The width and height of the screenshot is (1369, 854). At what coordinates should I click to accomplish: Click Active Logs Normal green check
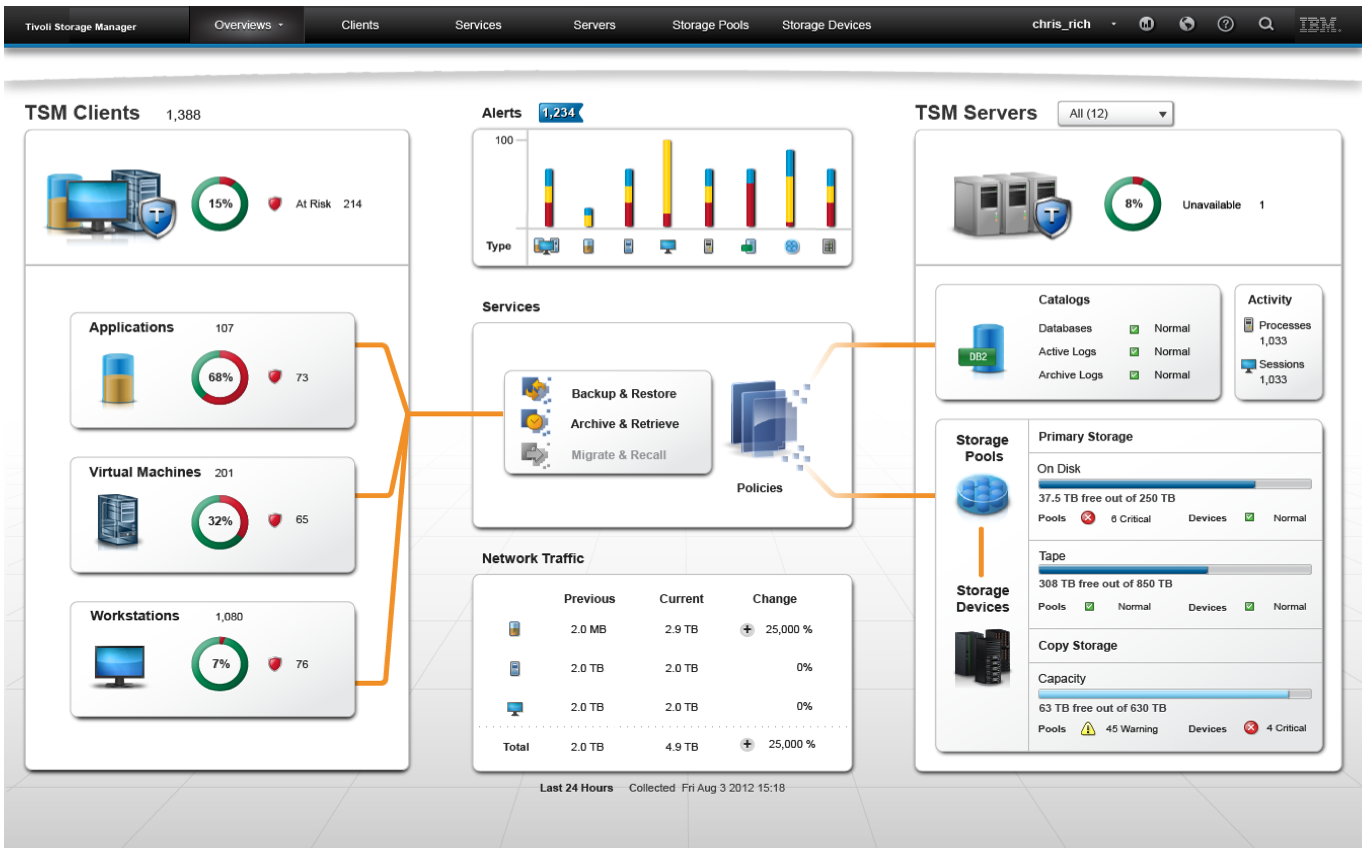point(1134,352)
